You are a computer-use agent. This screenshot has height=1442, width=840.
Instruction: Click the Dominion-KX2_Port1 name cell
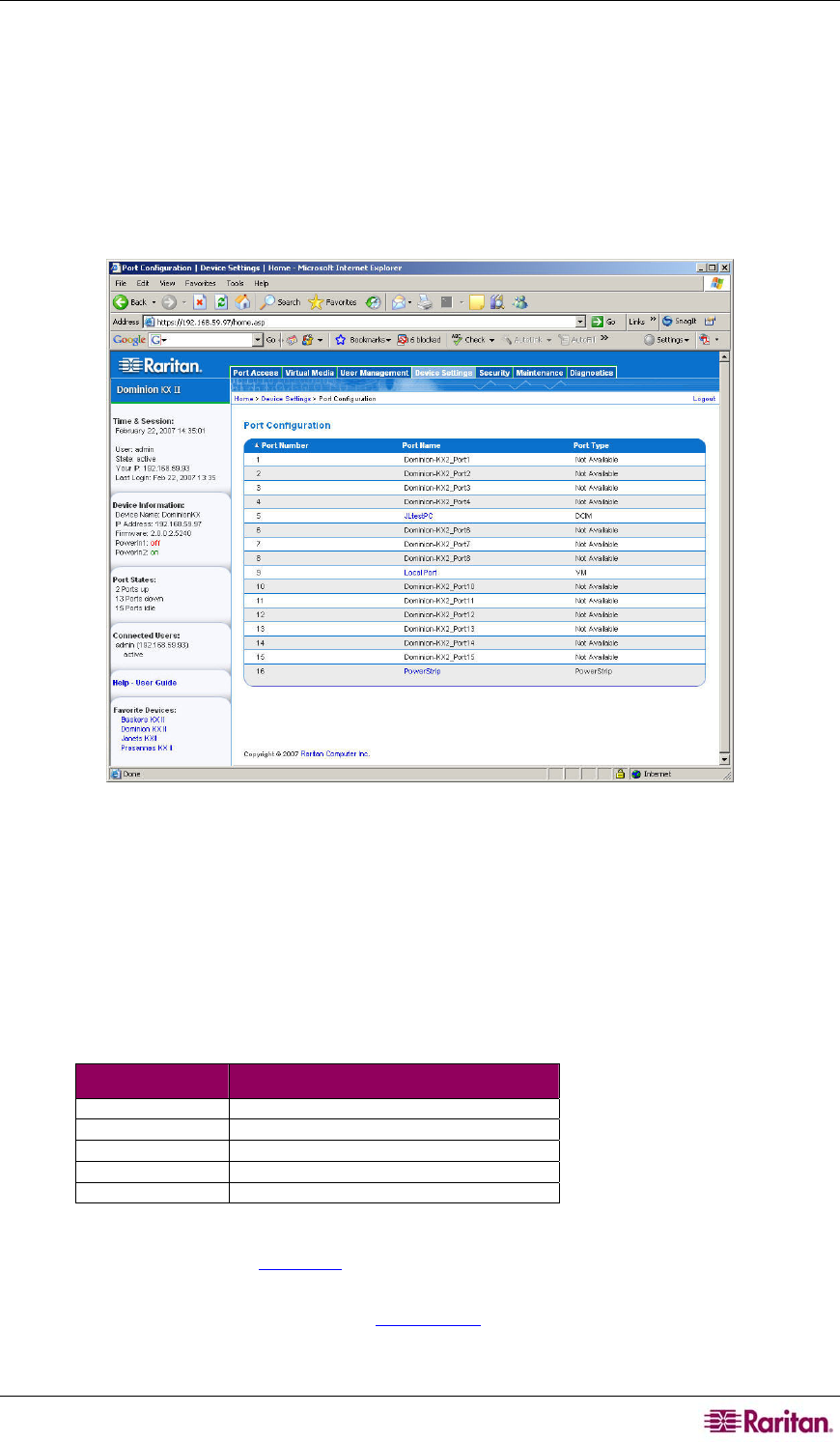[436, 460]
